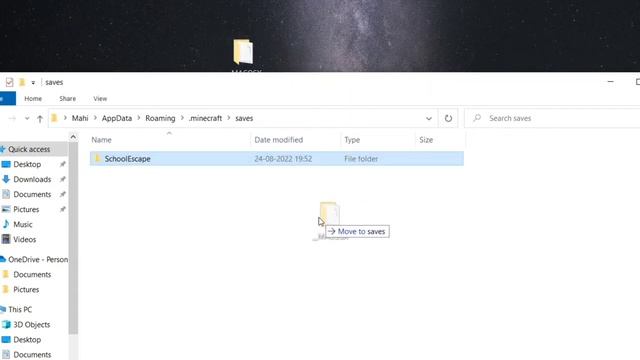
Task: Open Pictures under OneDrive
Action: 26,290
